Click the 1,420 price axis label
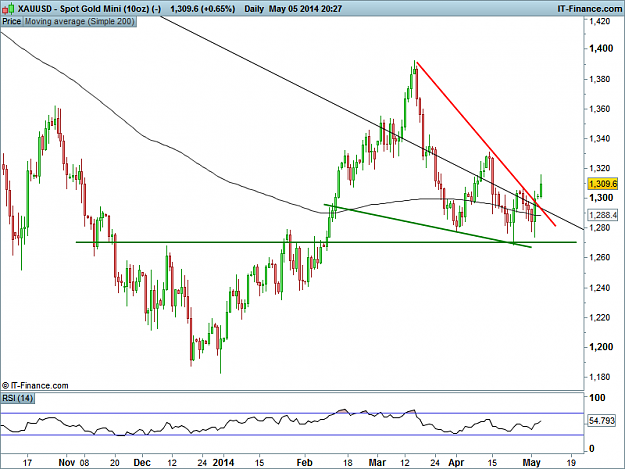The height and width of the screenshot is (469, 625). coord(600,21)
